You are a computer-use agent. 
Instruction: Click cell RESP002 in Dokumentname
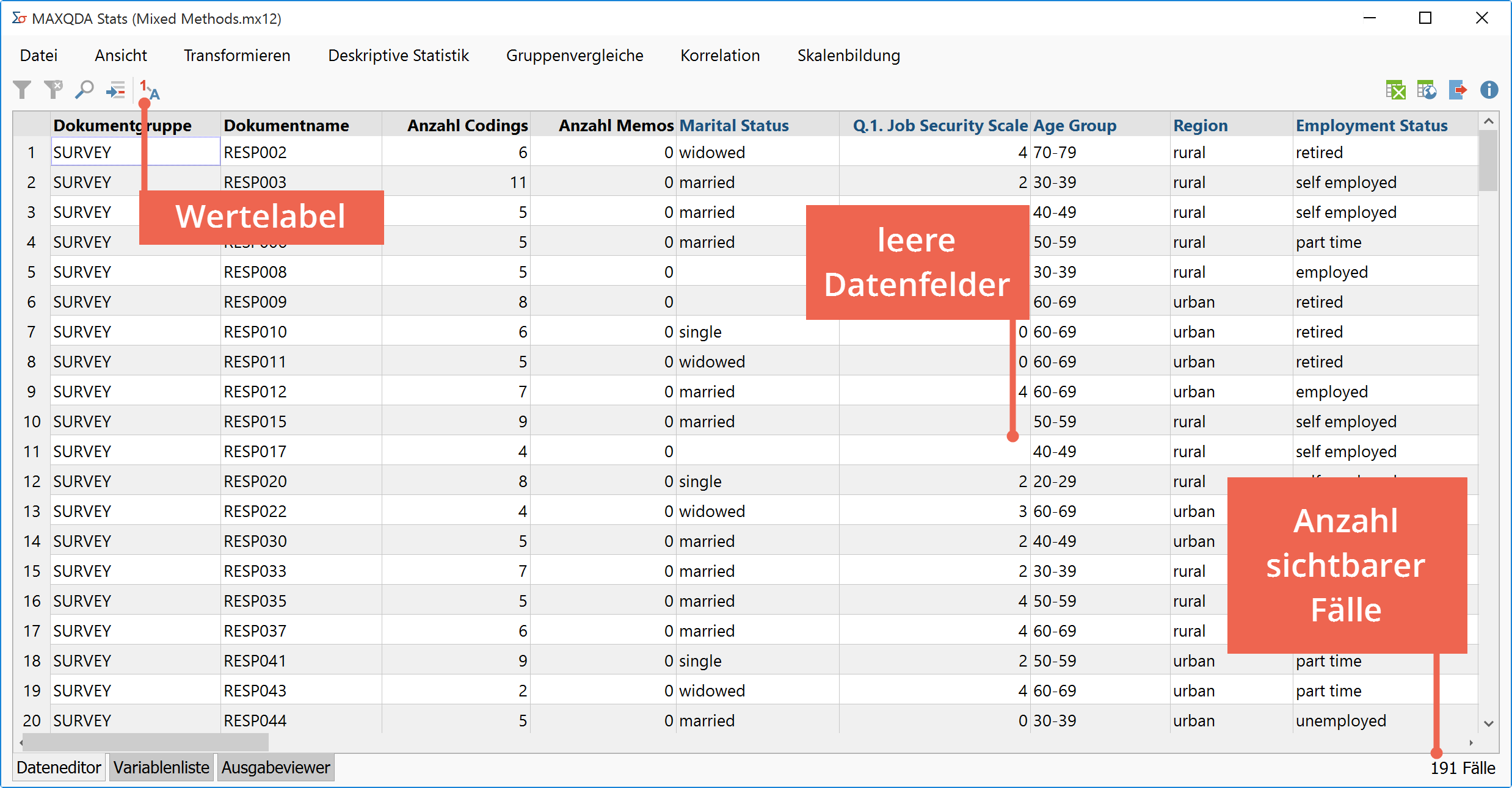[301, 152]
